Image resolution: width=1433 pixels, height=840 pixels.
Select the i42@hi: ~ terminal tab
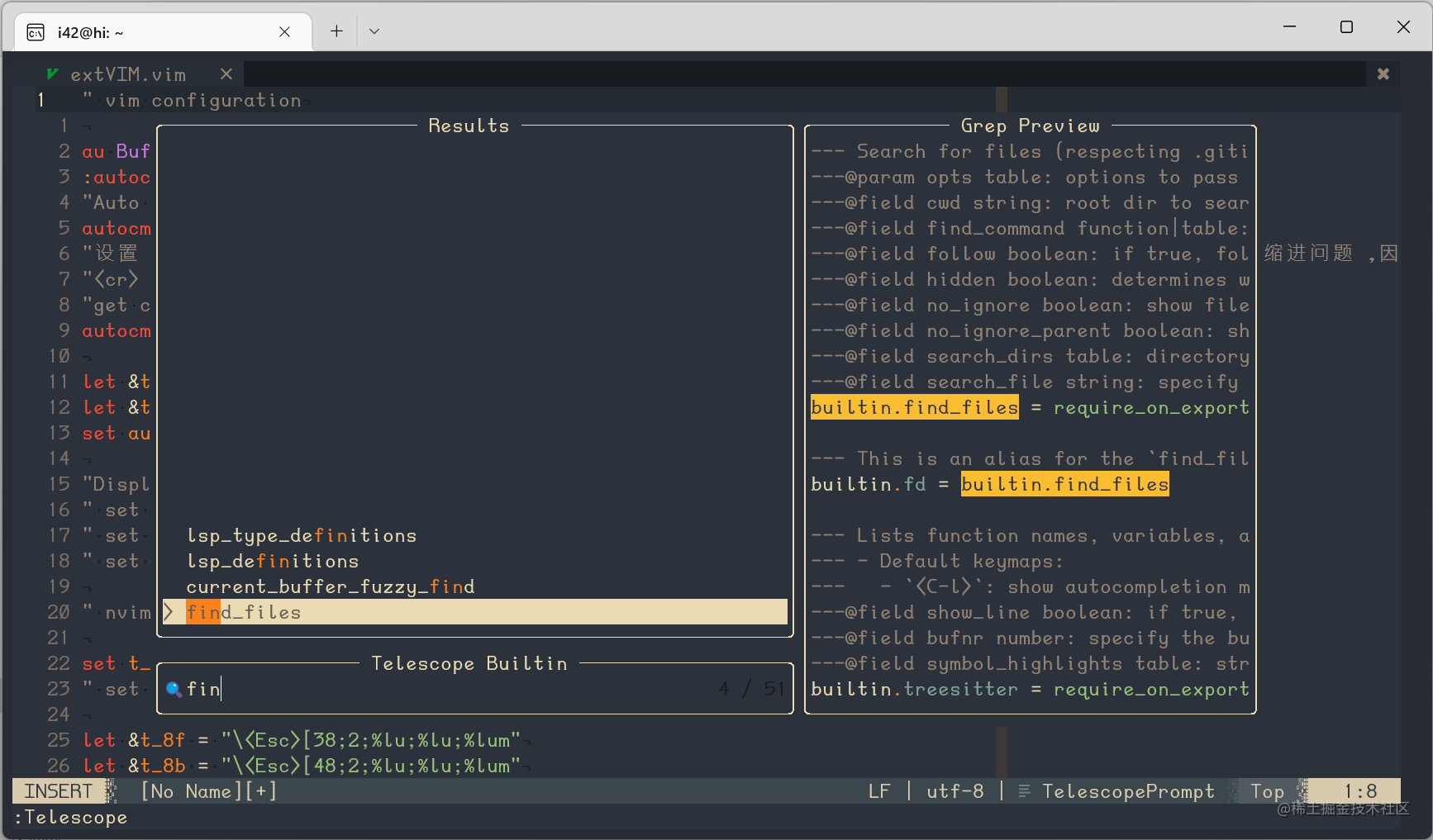163,32
